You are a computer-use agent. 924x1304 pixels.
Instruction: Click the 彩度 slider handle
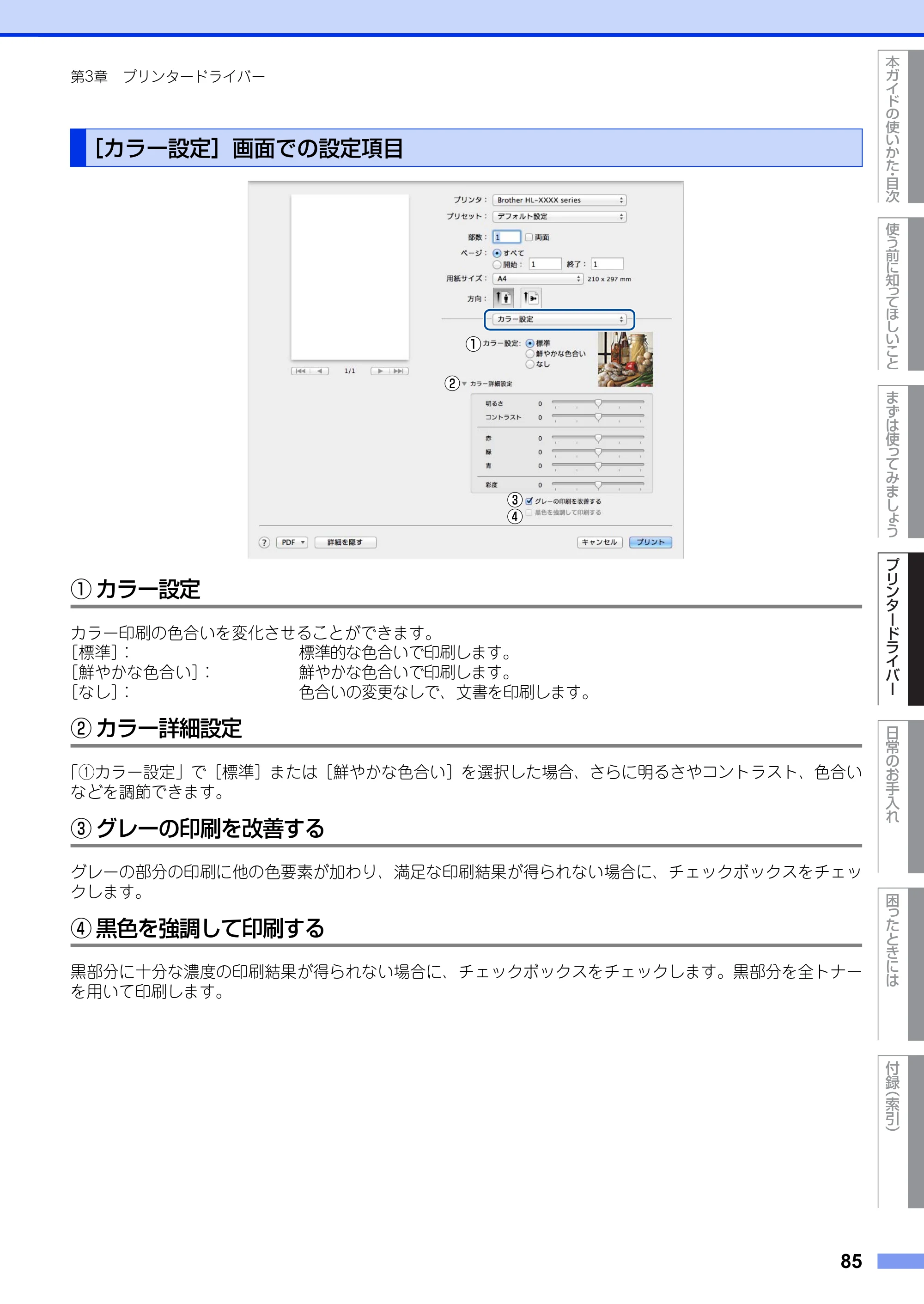(x=598, y=485)
